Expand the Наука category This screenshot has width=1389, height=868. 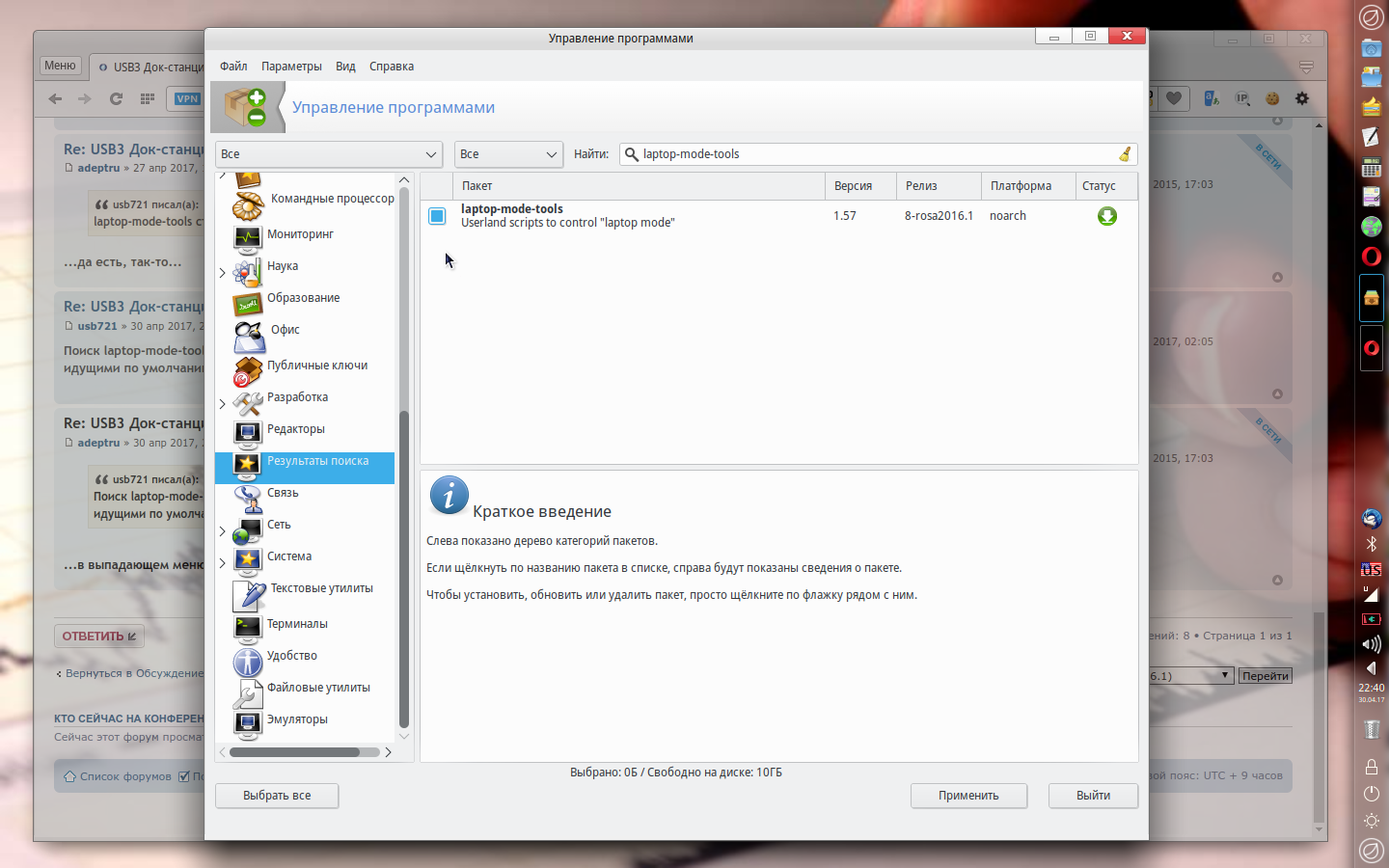click(x=223, y=273)
